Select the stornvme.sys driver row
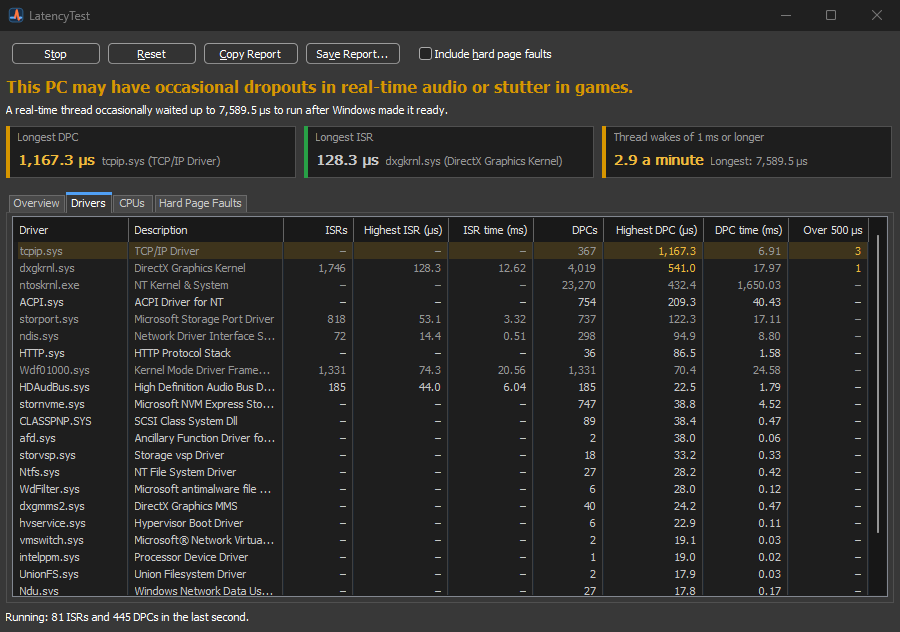900x632 pixels. point(440,404)
